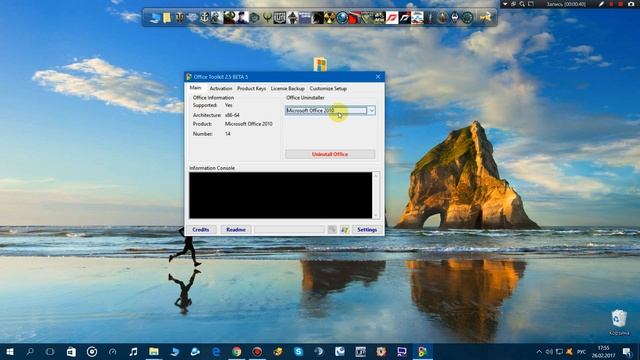Image resolution: width=640 pixels, height=360 pixels.
Task: Click inside the black Information Console
Action: tap(280, 195)
